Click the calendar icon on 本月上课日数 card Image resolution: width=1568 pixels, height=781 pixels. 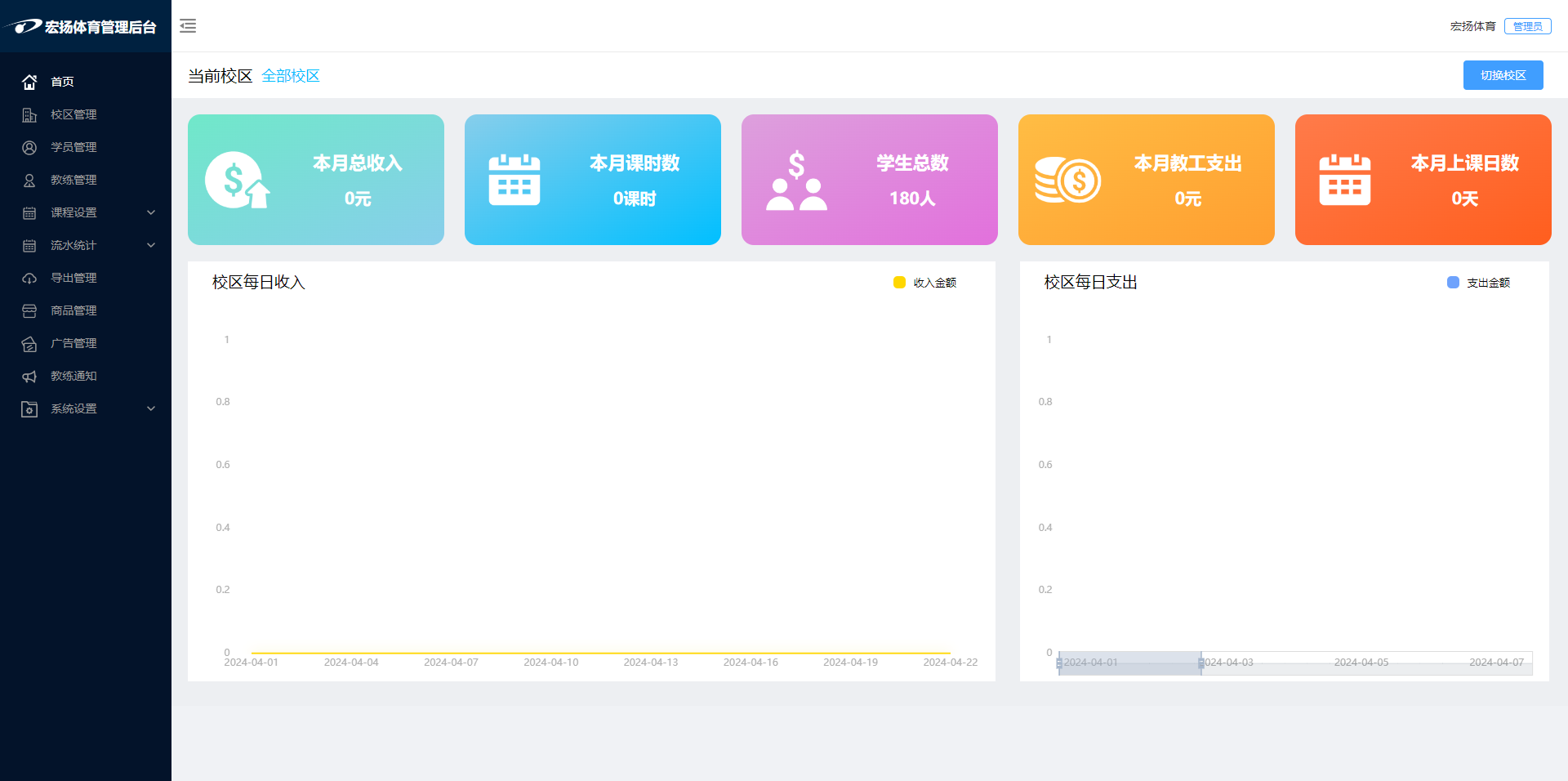1345,180
